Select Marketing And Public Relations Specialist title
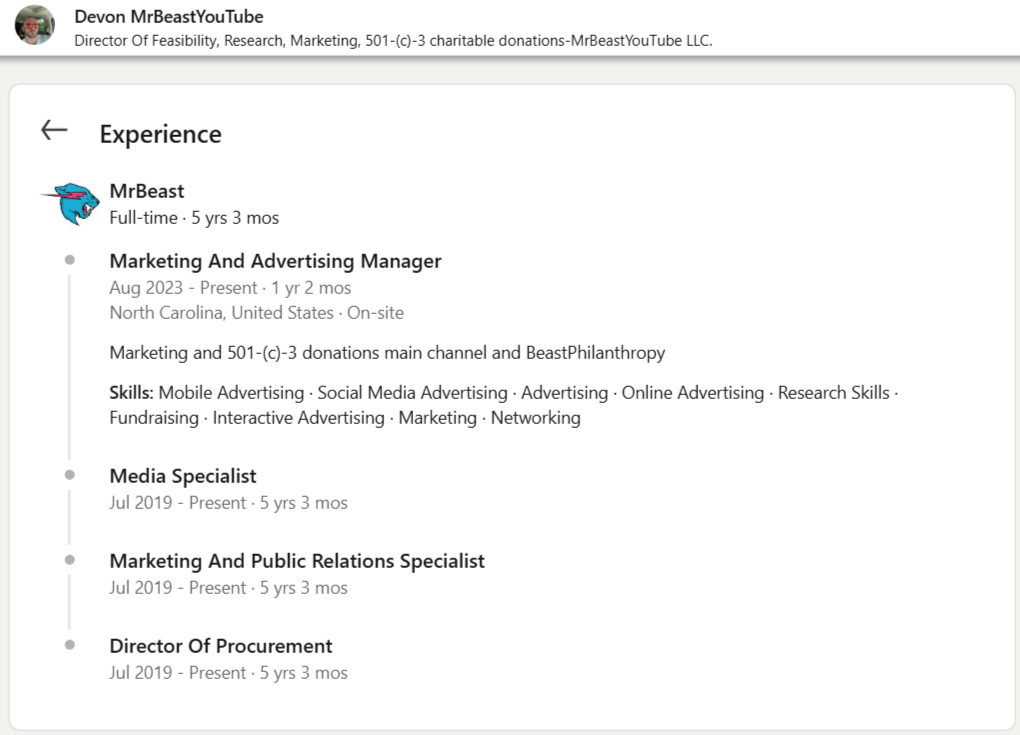 [297, 561]
